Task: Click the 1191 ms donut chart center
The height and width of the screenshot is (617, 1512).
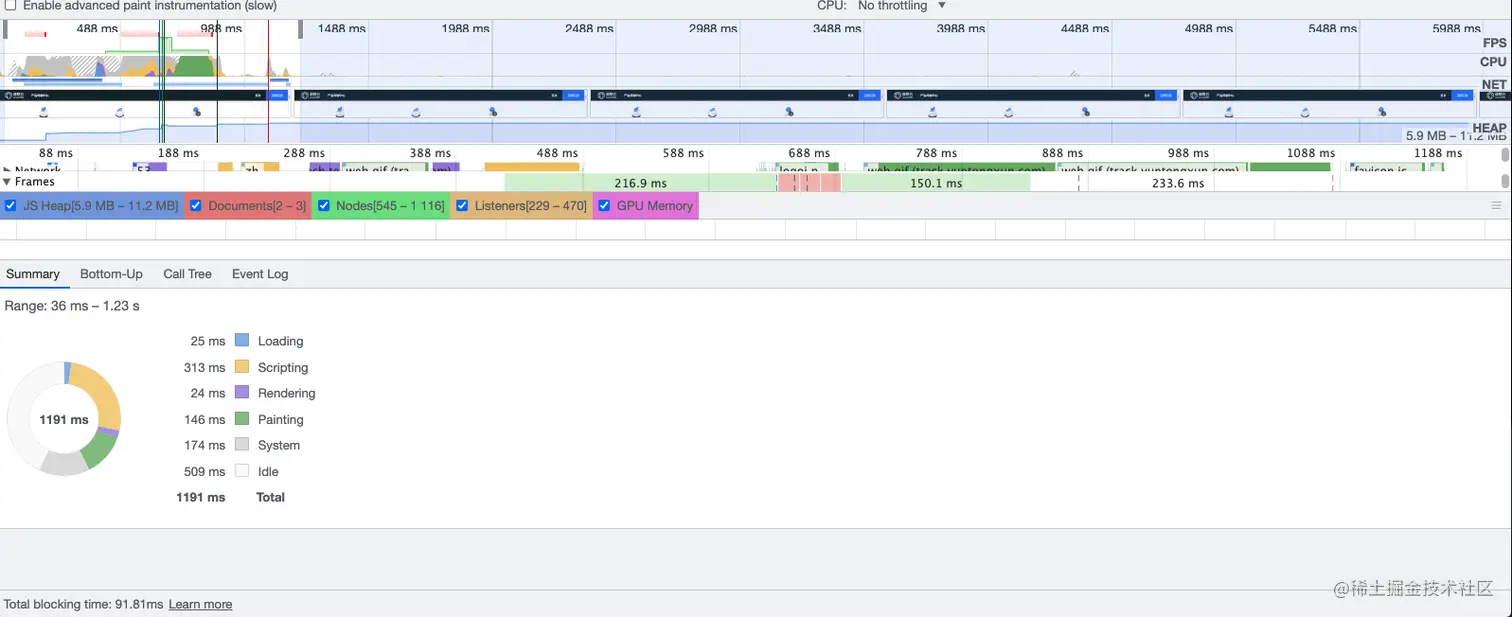Action: coord(64,420)
